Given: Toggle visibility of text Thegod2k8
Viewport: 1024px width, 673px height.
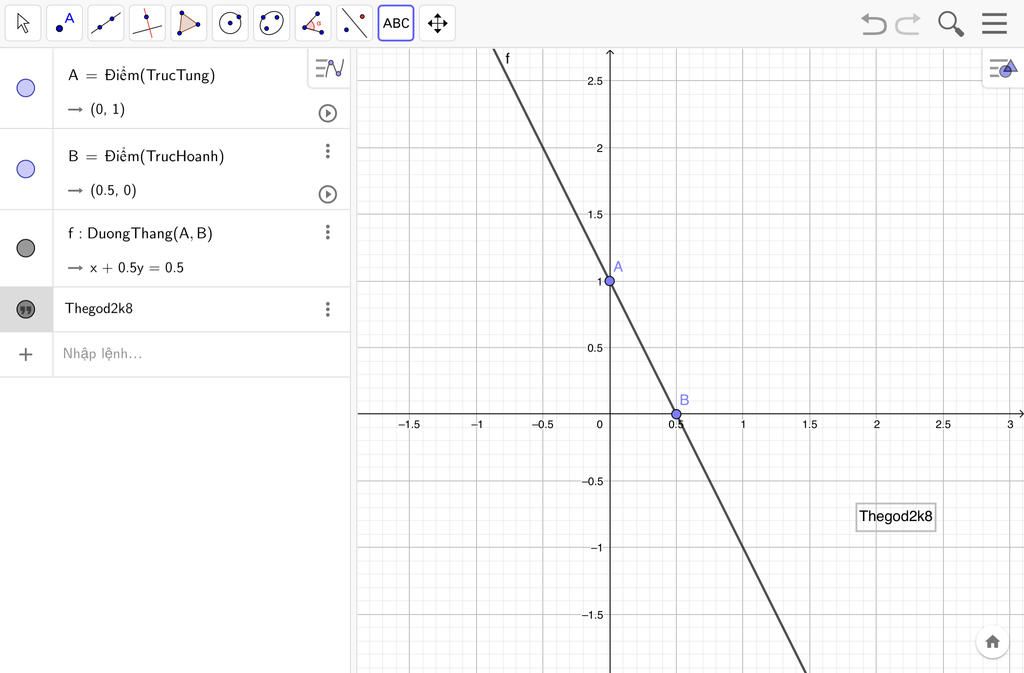Looking at the screenshot, I should (25, 309).
